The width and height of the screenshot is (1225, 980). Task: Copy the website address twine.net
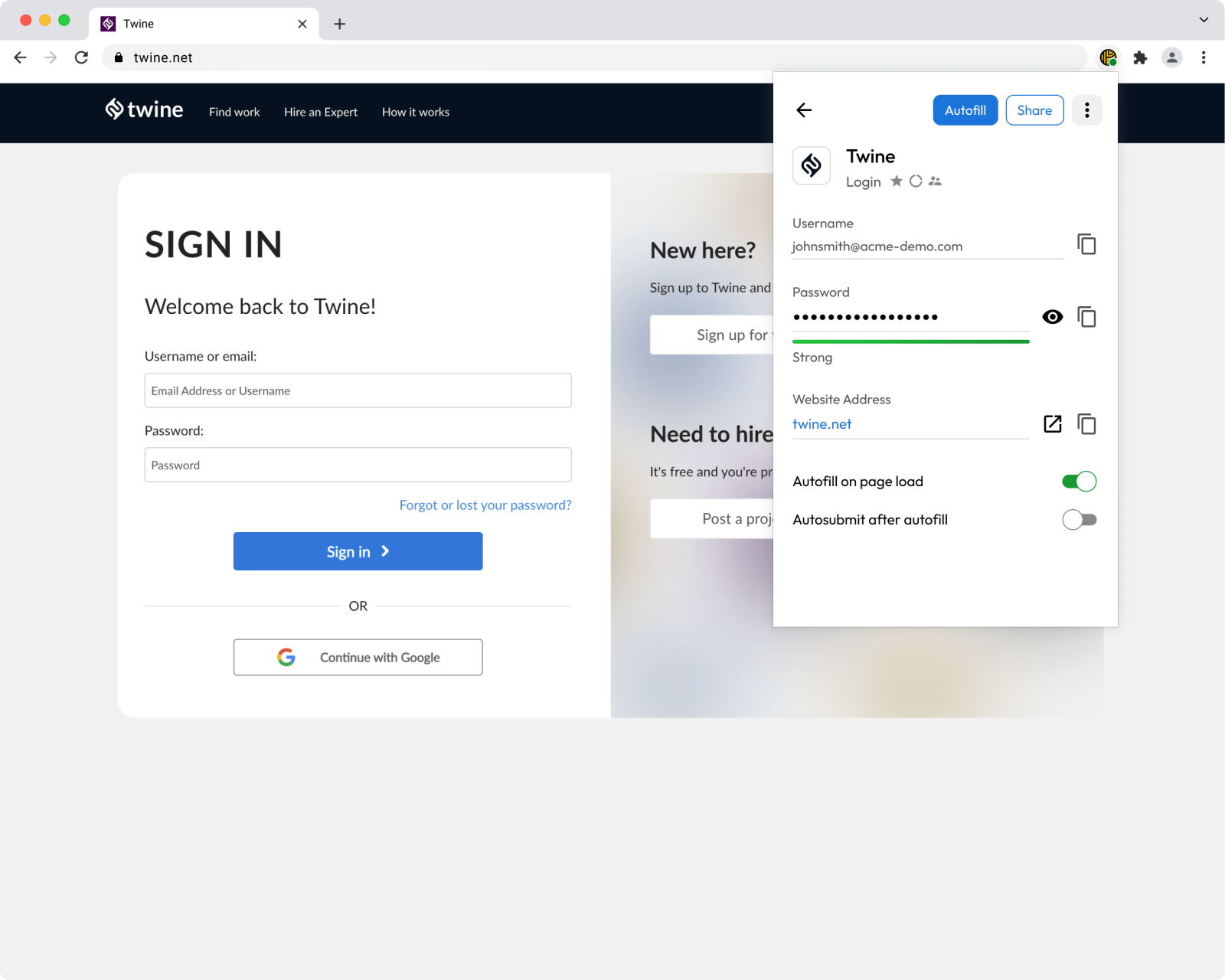1086,423
